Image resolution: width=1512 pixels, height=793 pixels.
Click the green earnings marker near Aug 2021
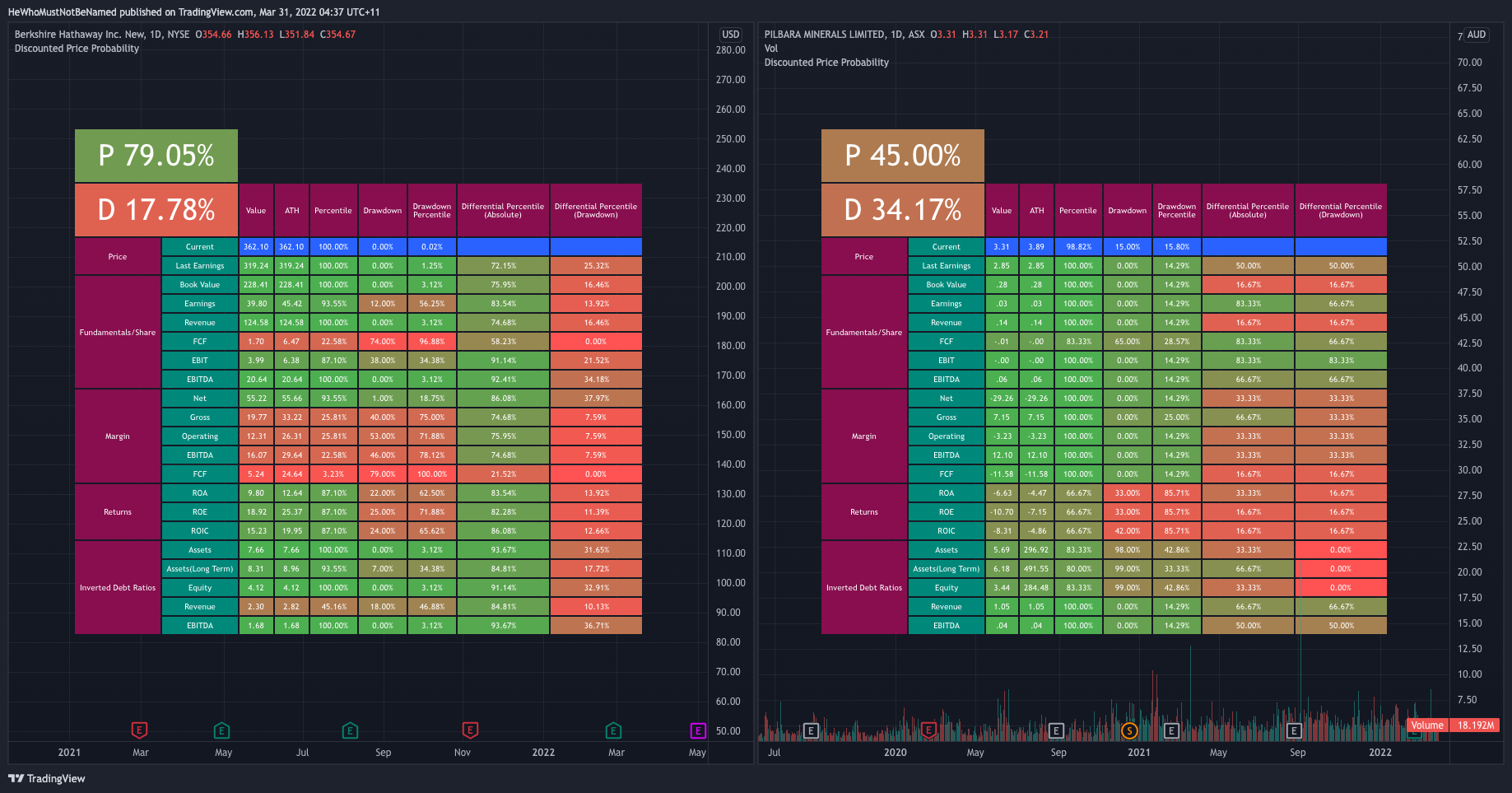[x=350, y=730]
